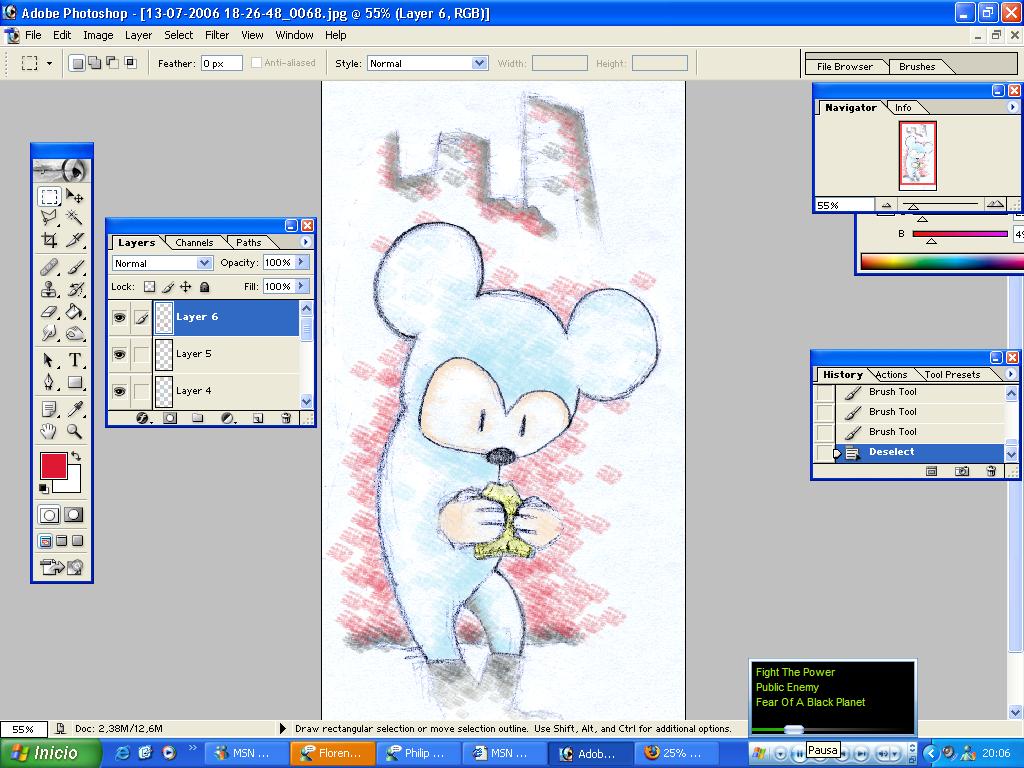Open the status bar info arrow menu
This screenshot has width=1024, height=768.
(283, 728)
